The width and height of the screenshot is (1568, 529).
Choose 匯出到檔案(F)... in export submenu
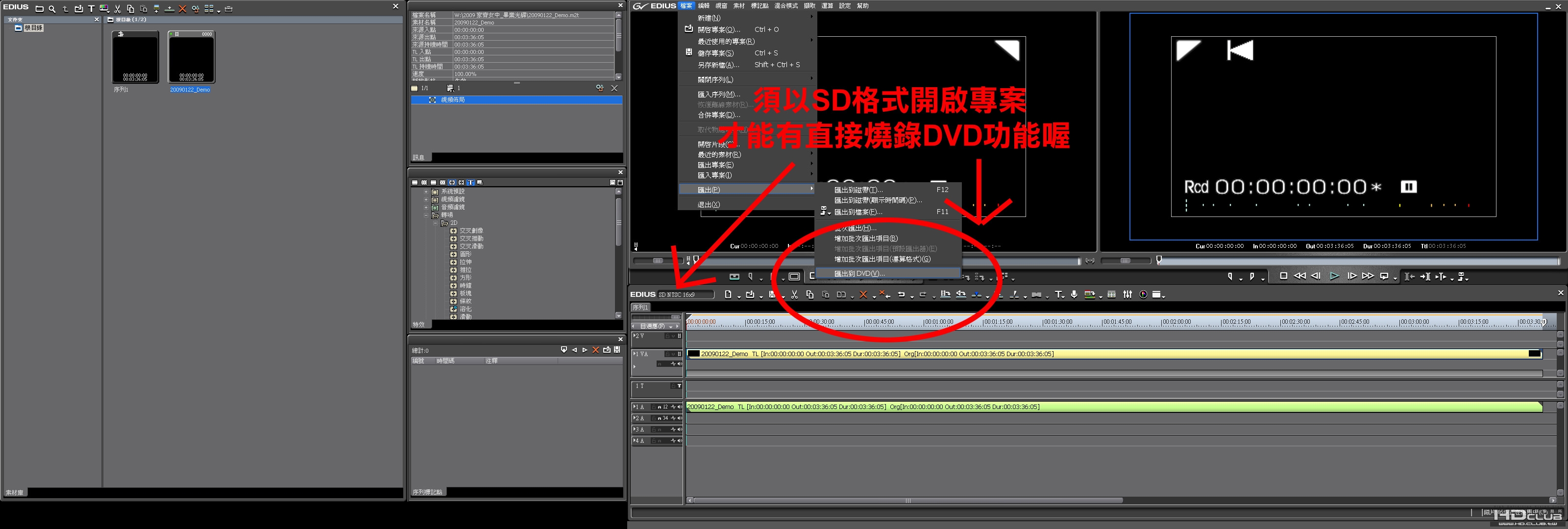[x=888, y=212]
